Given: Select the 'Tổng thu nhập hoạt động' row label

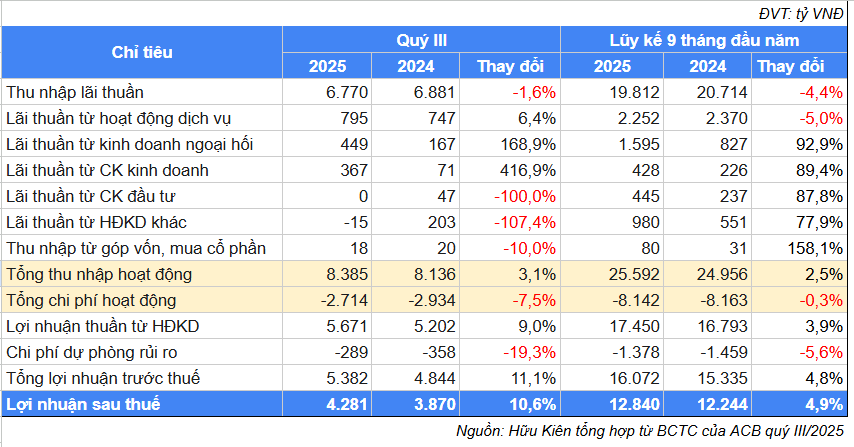Looking at the screenshot, I should click(98, 274).
